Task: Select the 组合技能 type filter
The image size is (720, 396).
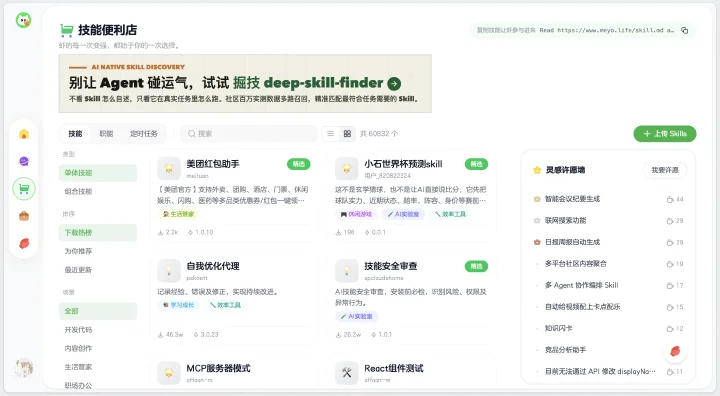Action: (x=98, y=192)
